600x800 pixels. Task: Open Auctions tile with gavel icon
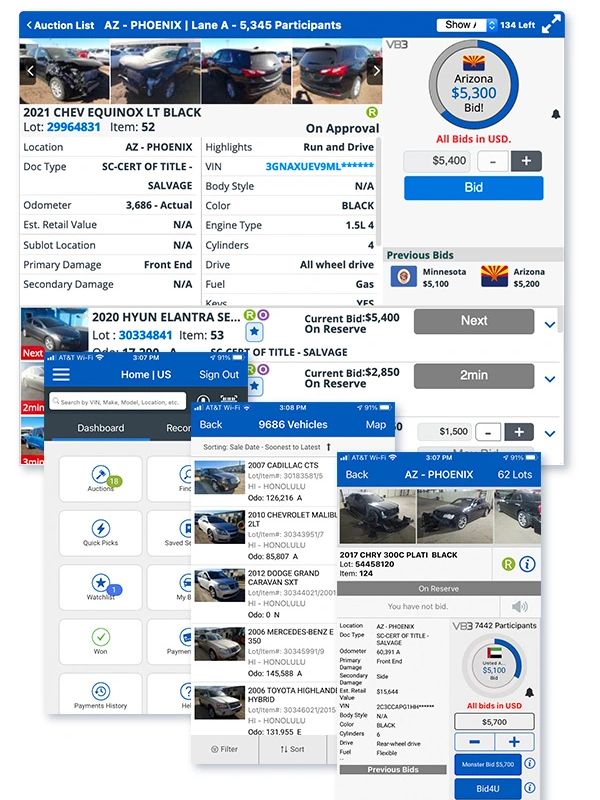(x=101, y=479)
